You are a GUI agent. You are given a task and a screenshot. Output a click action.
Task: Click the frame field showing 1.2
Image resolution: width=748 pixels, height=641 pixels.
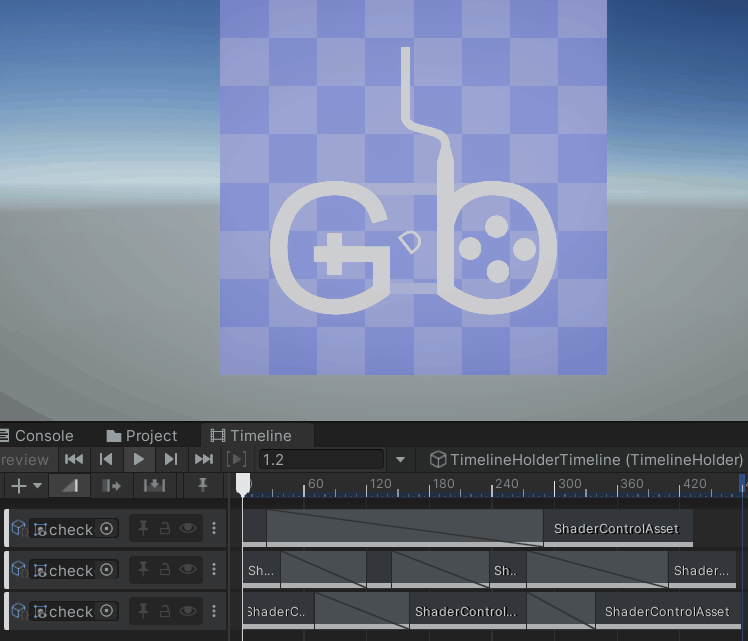point(322,460)
